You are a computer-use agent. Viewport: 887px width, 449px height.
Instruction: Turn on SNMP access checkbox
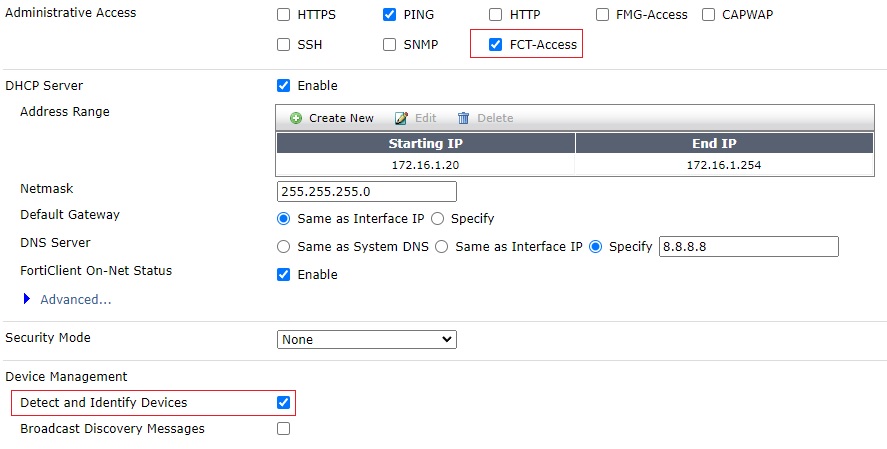click(x=390, y=45)
